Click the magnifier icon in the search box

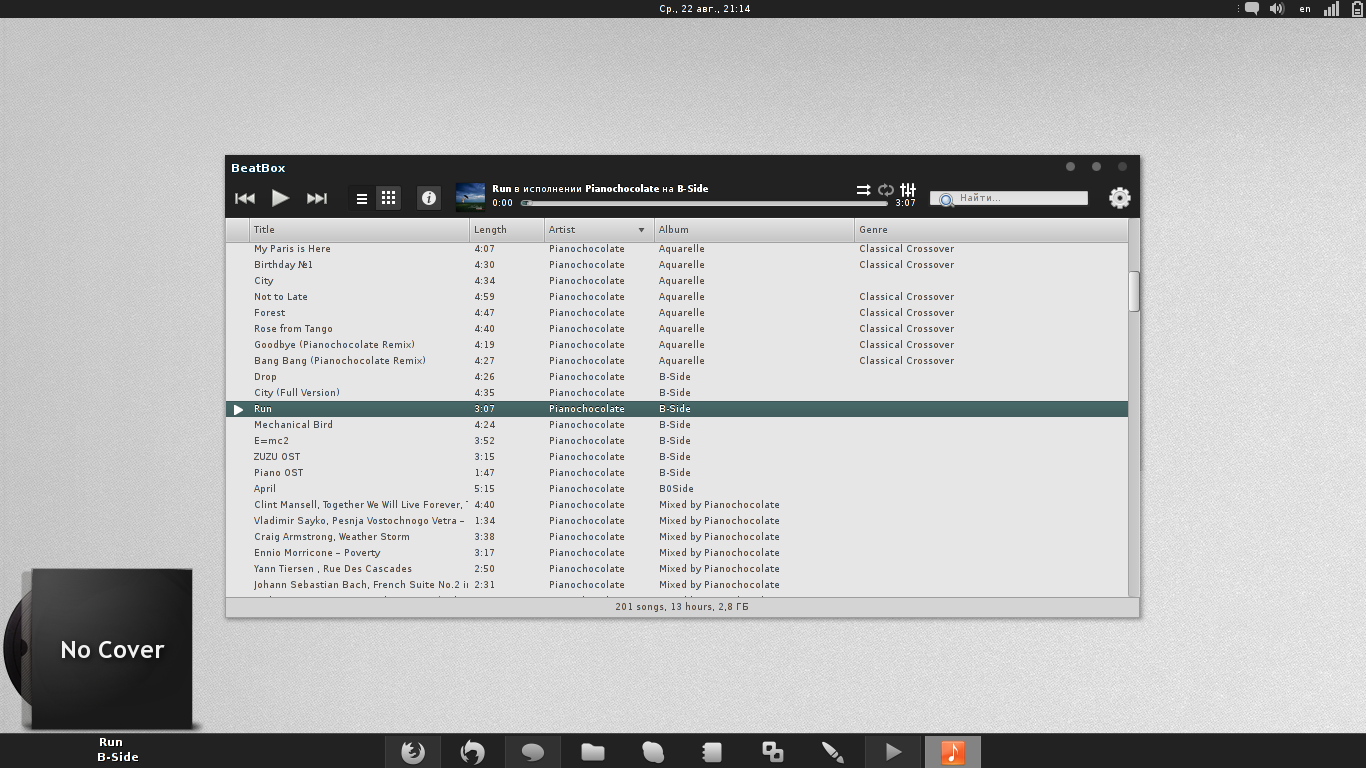click(945, 199)
